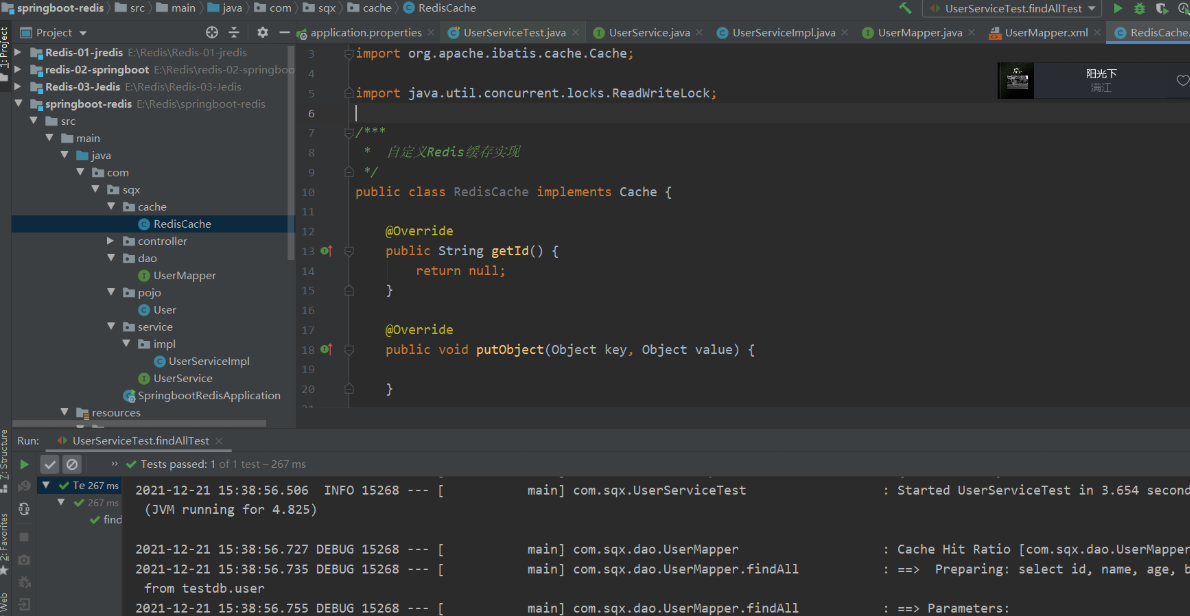
Task: Switch to application.properties tab
Action: click(x=366, y=33)
